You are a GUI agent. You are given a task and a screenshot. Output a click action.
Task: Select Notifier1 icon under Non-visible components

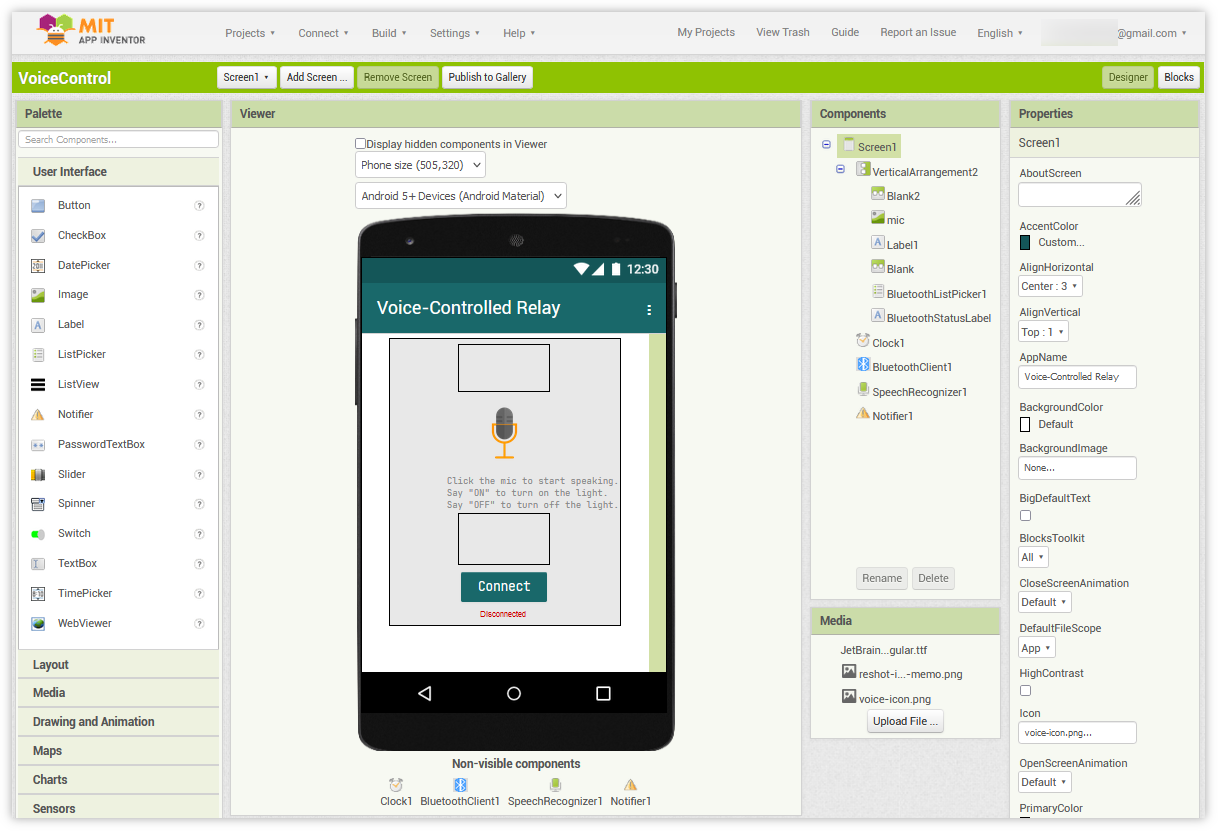point(630,785)
